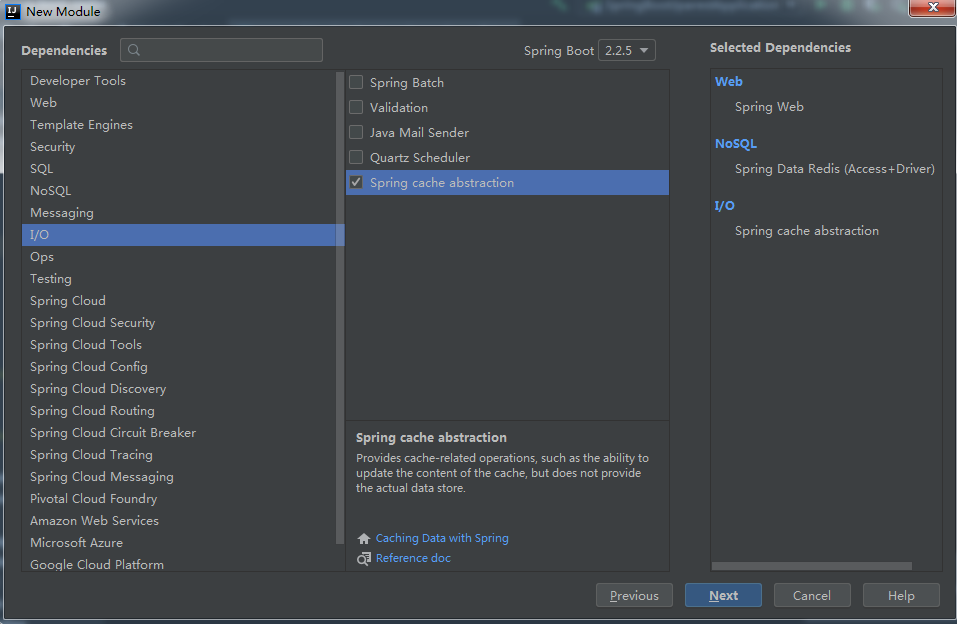Open the Spring Boot version dropdown

(627, 50)
